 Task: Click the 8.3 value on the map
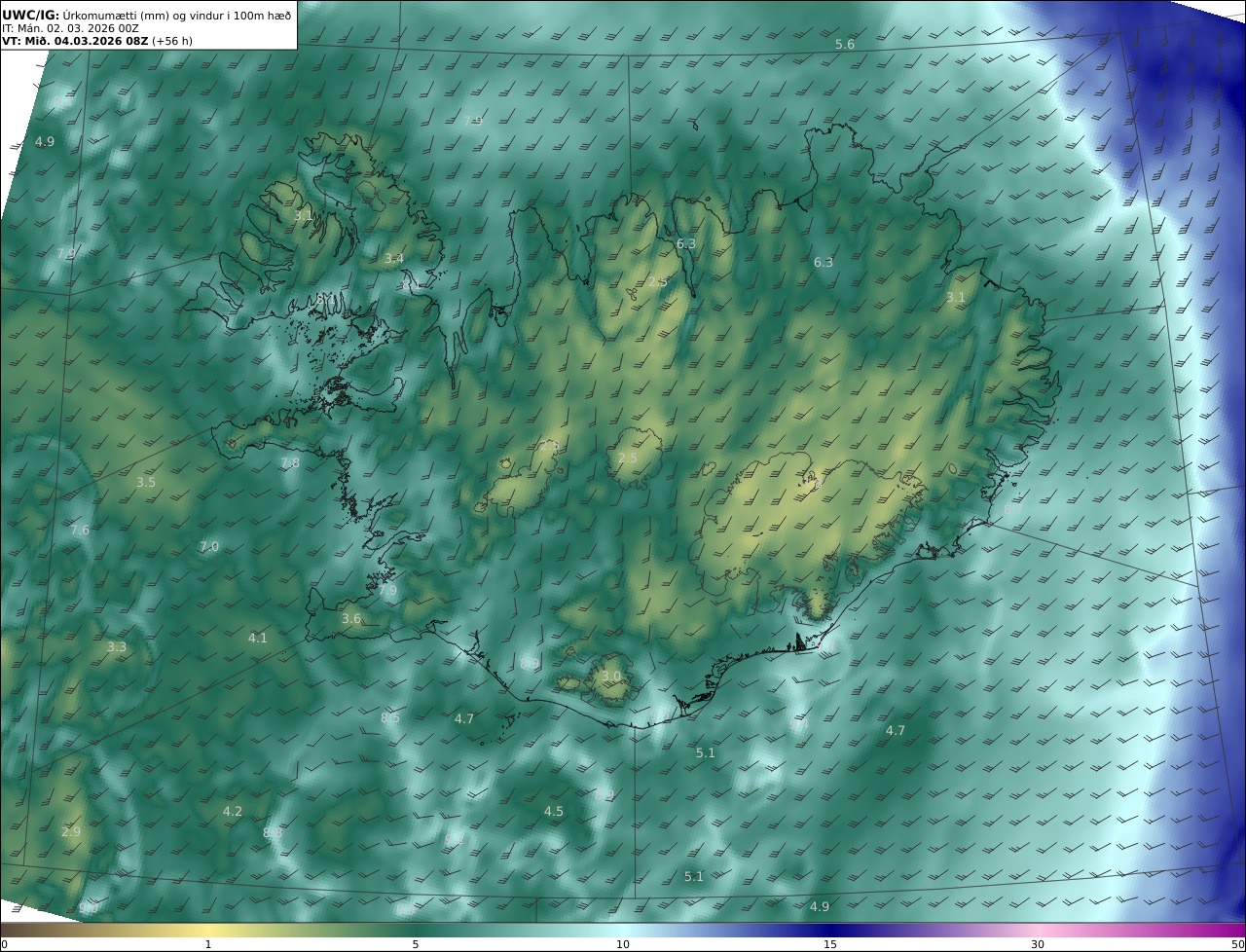pyautogui.click(x=273, y=833)
